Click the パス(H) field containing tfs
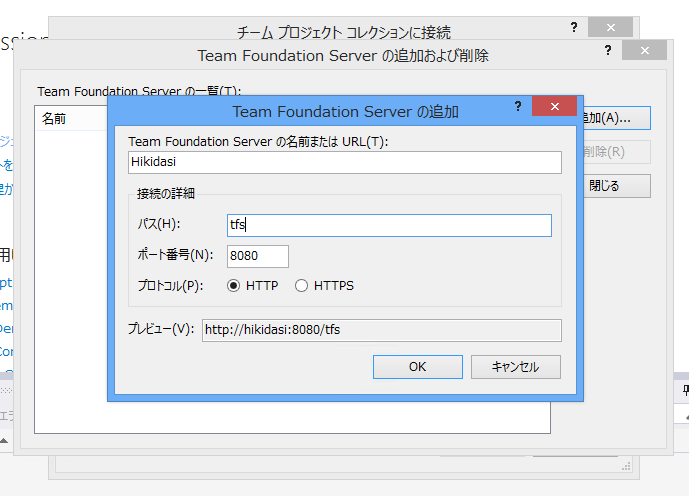Image resolution: width=689 pixels, height=496 pixels. [x=389, y=225]
